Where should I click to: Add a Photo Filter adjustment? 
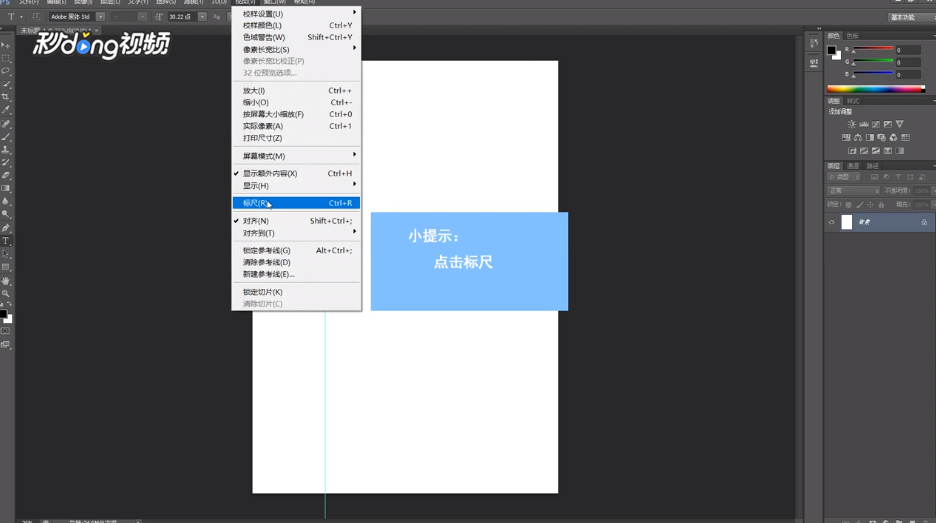882,137
